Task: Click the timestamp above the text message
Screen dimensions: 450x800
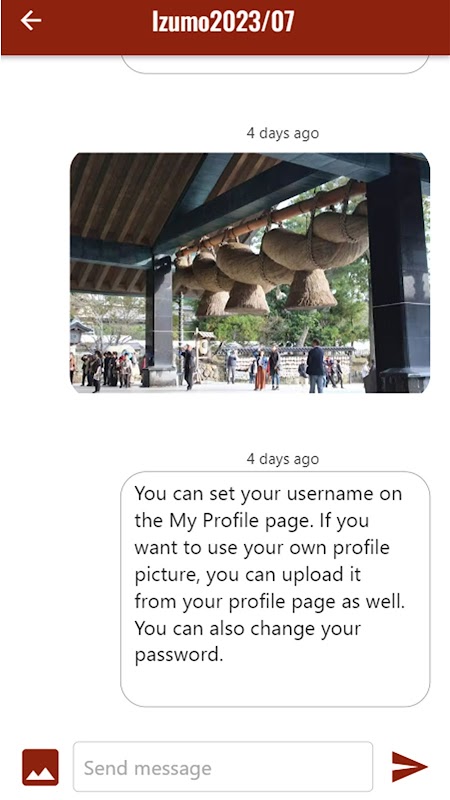Action: point(283,459)
